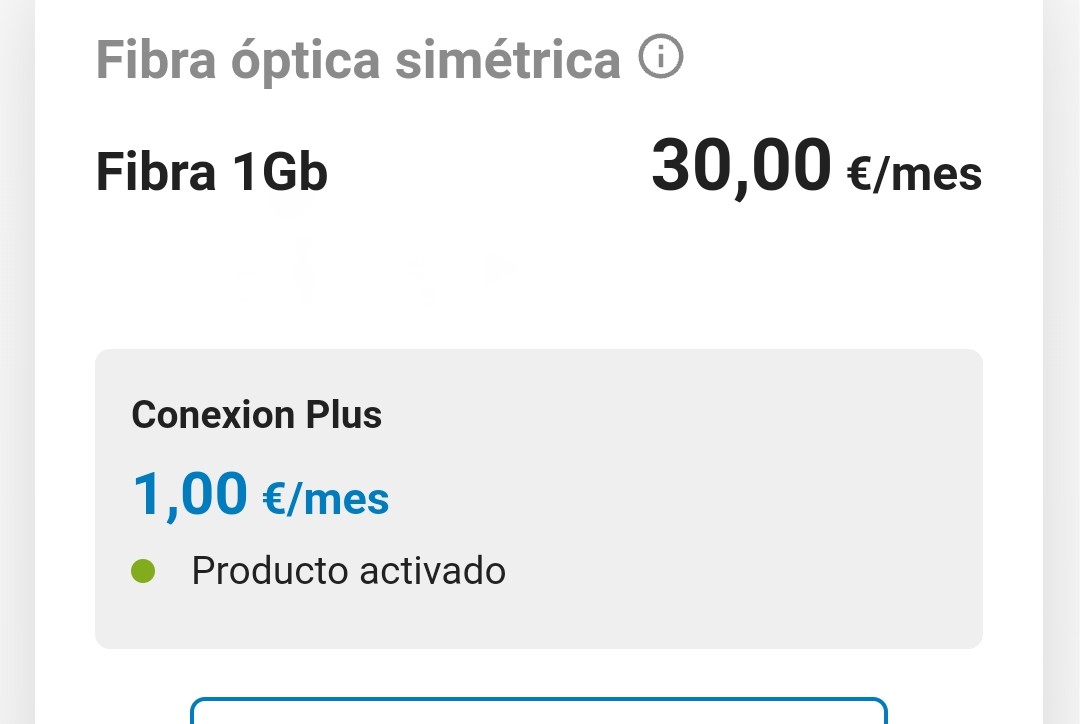1080x724 pixels.
Task: Click the green Producto activado status dot
Action: [143, 570]
